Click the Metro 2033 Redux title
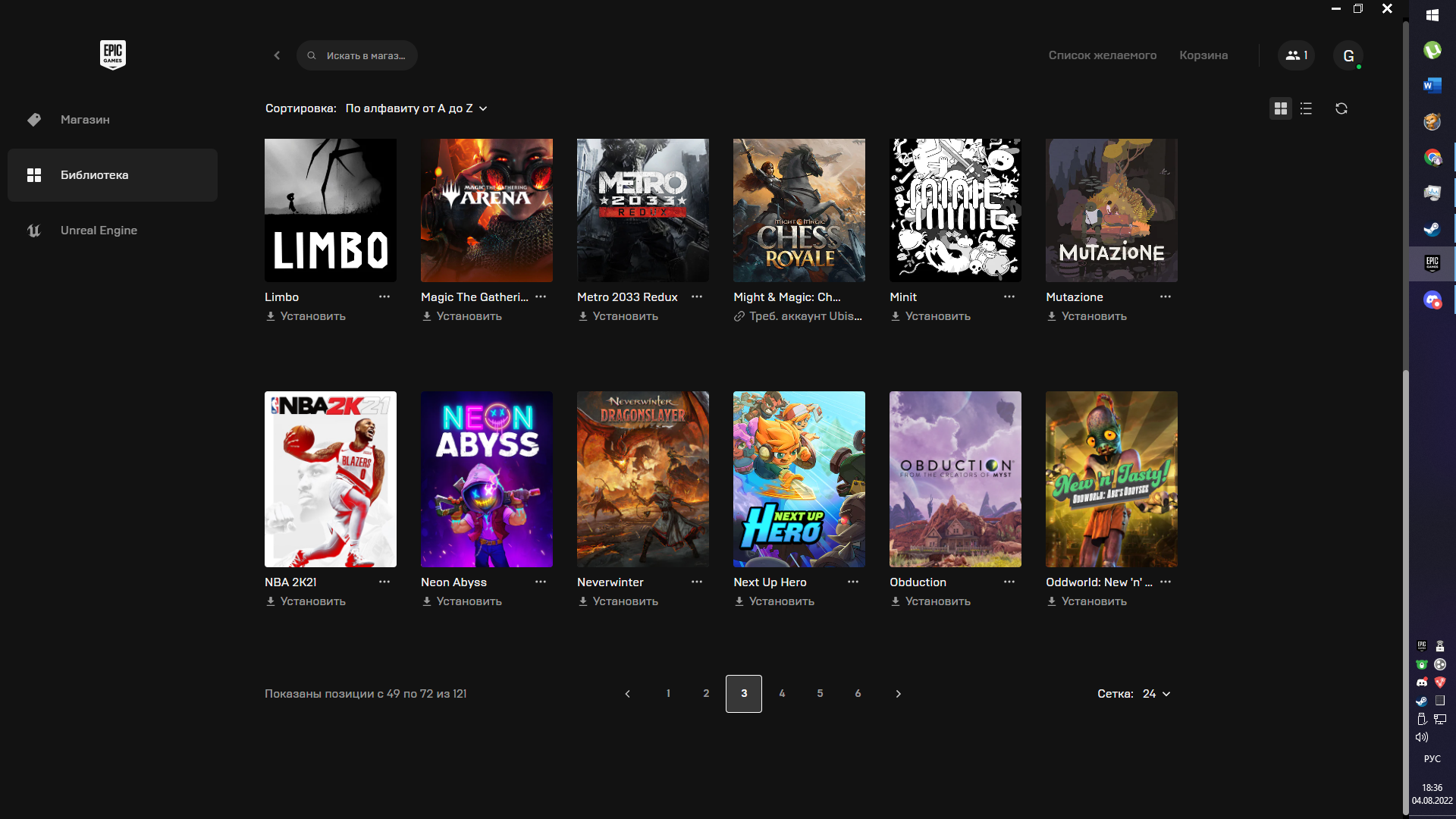Screen dimensions: 1456x819 (x=627, y=297)
